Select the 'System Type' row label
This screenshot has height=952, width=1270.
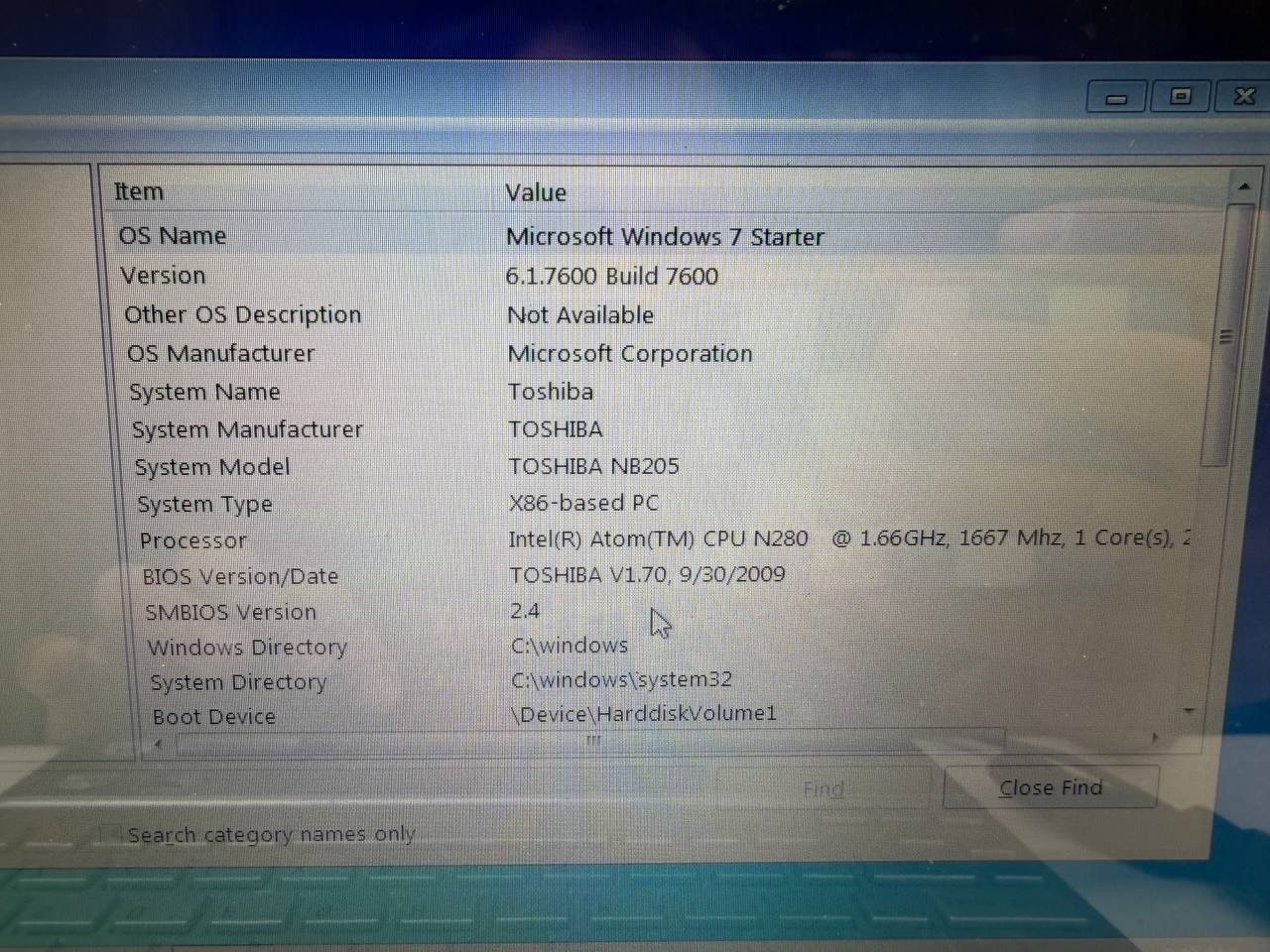coord(204,505)
